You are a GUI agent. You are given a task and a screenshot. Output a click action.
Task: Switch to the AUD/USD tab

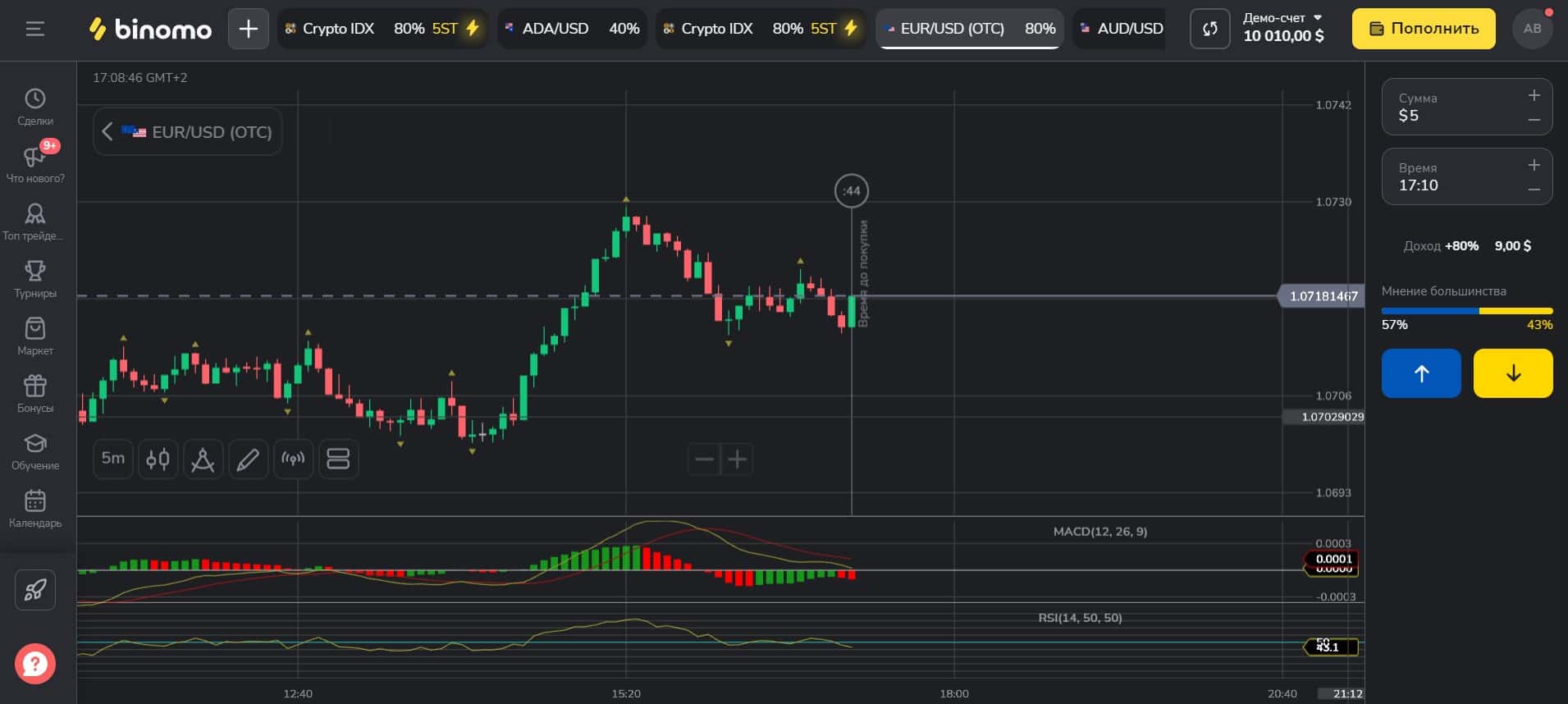[x=1119, y=29]
